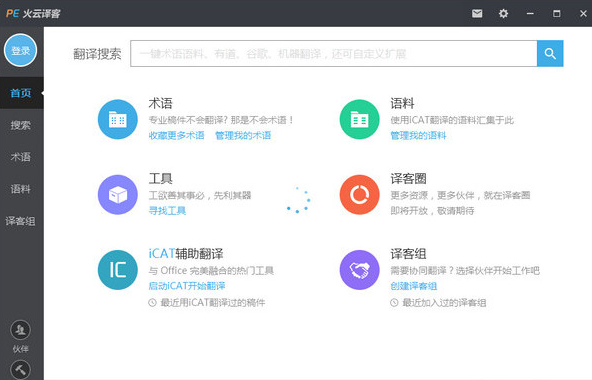Click the green 语料 circle icon
592x380 pixels.
click(359, 119)
